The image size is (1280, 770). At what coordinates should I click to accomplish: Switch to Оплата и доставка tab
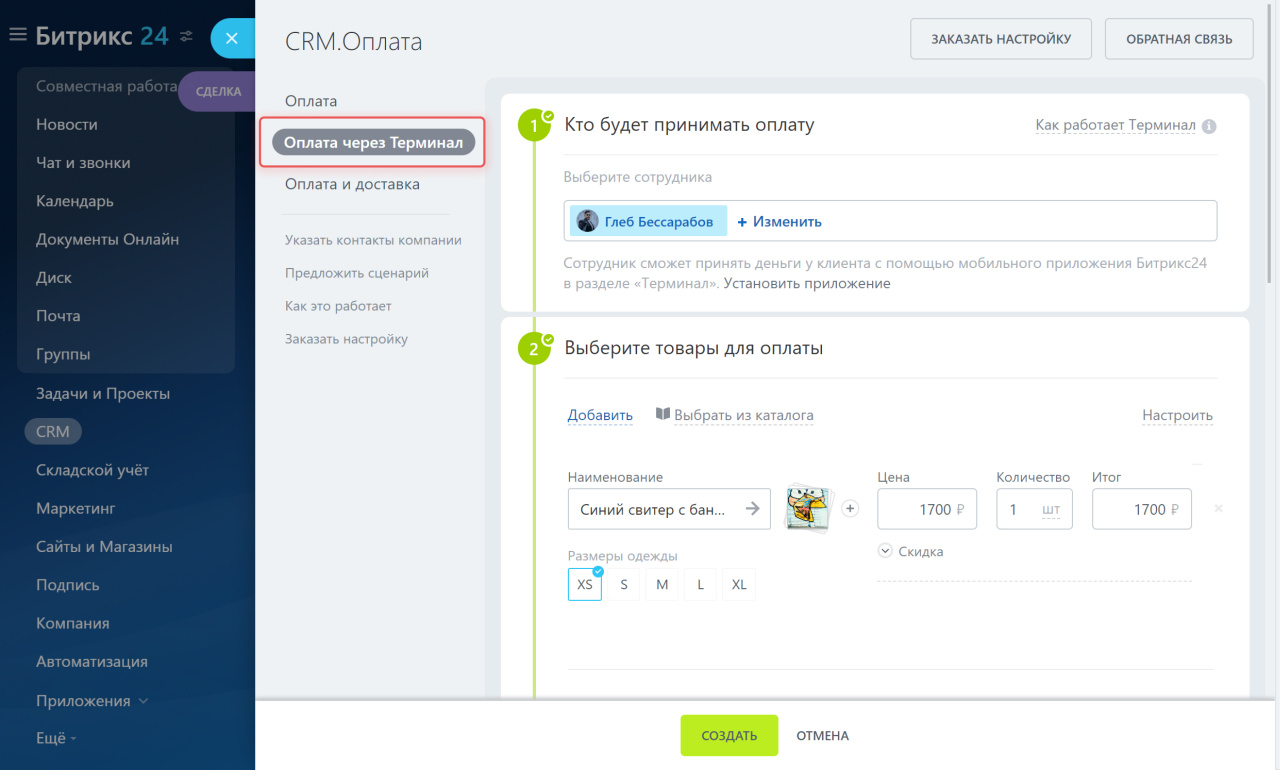click(x=352, y=184)
